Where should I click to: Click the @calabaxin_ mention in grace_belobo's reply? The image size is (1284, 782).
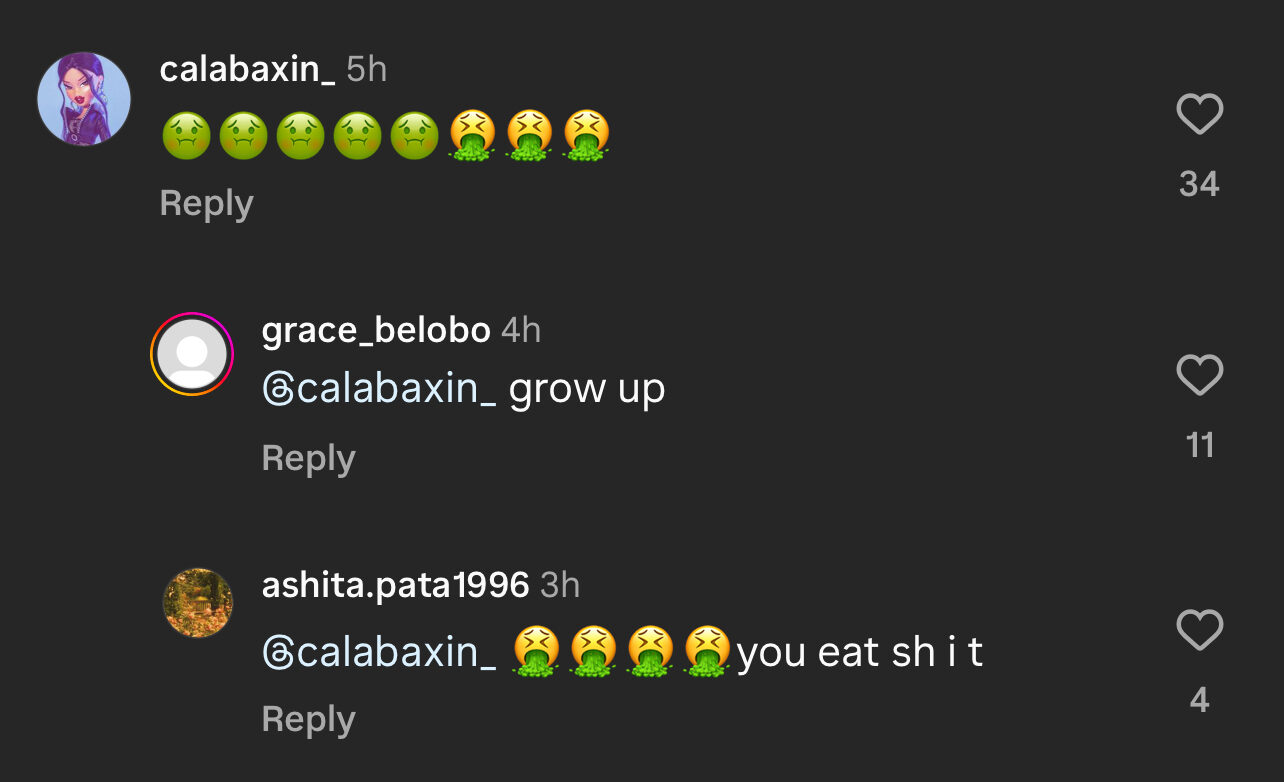coord(379,389)
